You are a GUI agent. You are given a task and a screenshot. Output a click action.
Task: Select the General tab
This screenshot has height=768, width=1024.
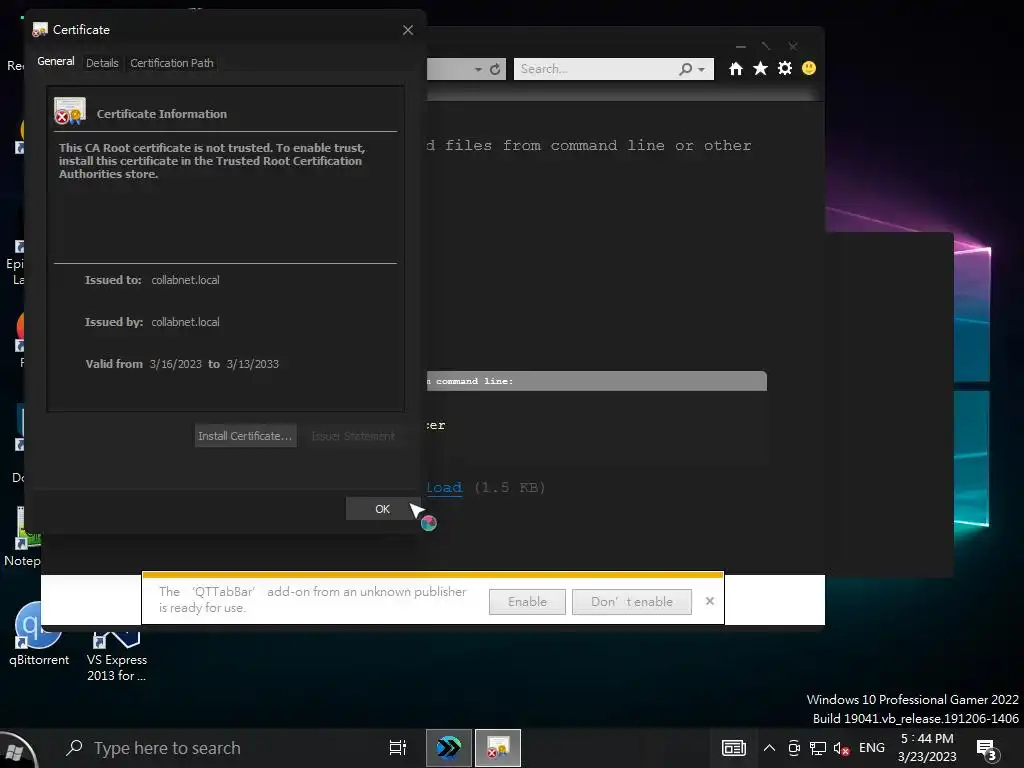pyautogui.click(x=56, y=61)
